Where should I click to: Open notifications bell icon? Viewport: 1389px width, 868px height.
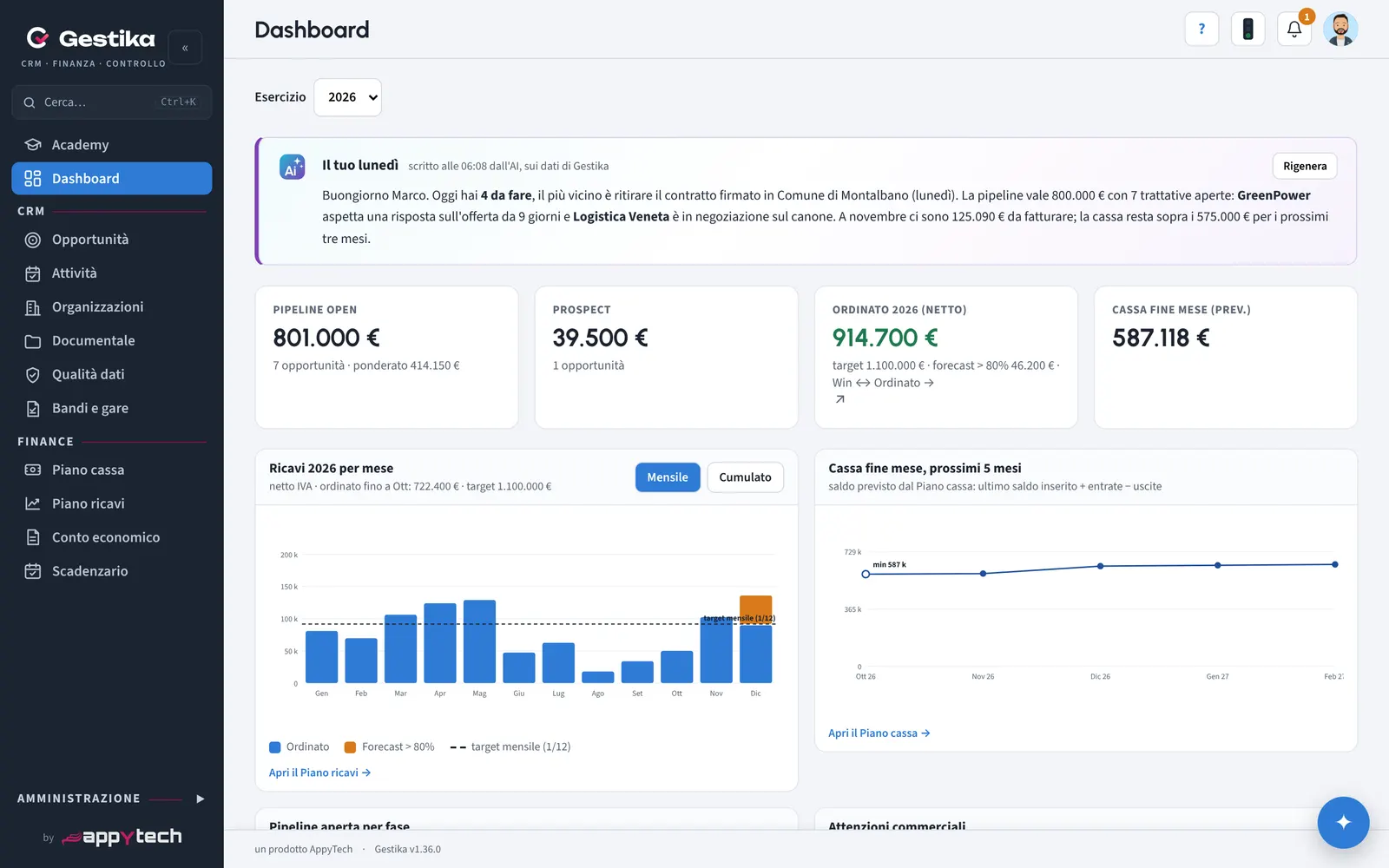pyautogui.click(x=1294, y=29)
